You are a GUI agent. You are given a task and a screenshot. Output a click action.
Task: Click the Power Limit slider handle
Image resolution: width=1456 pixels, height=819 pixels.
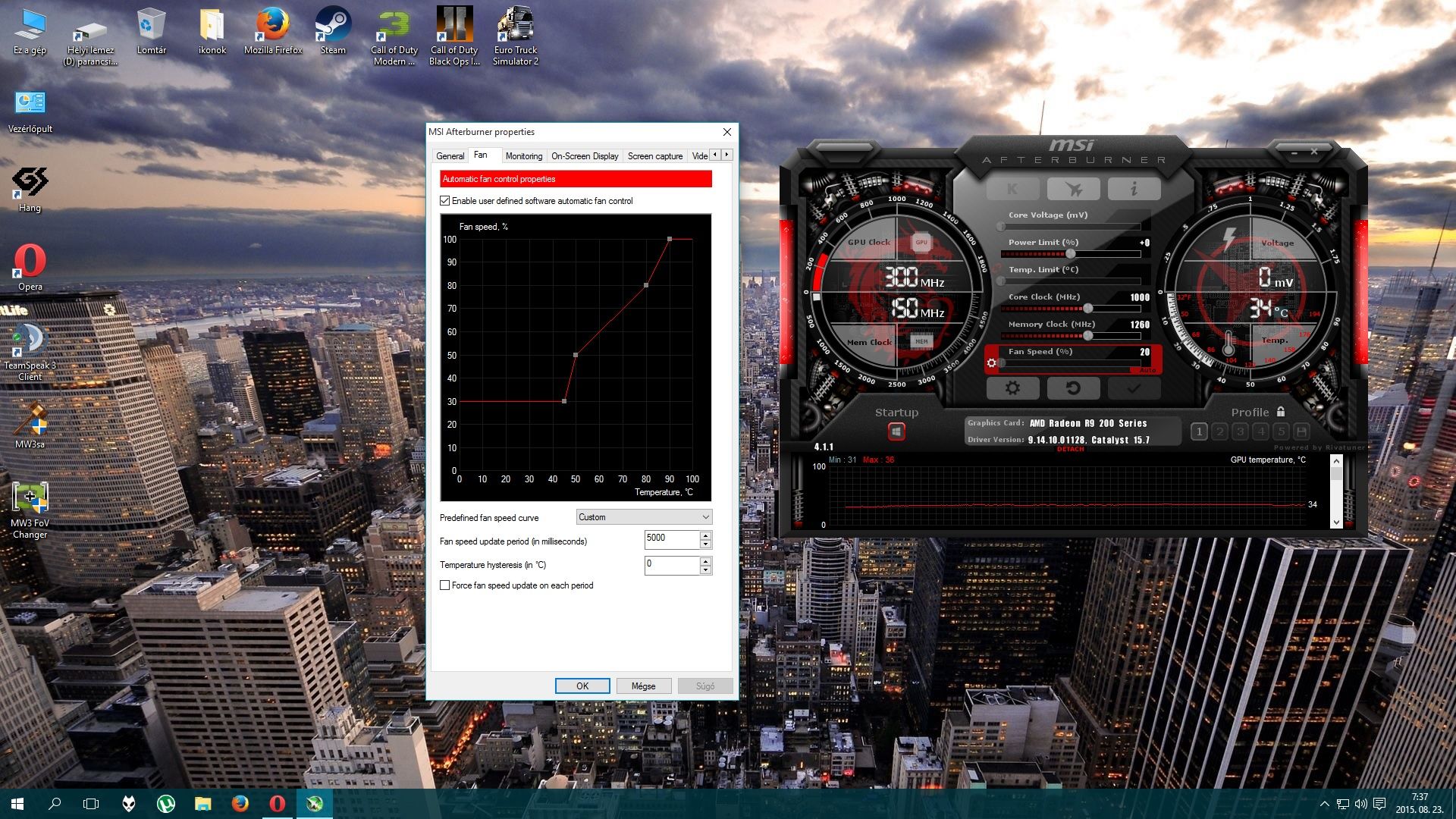(1070, 254)
